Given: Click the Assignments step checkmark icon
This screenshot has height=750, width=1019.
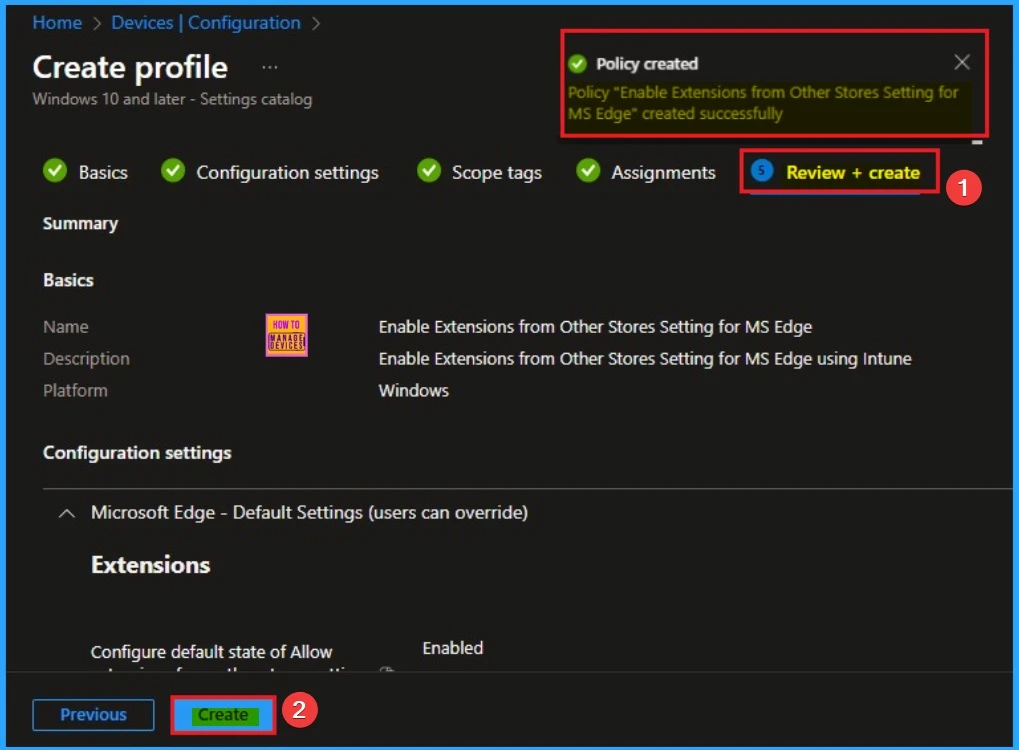Looking at the screenshot, I should point(586,171).
